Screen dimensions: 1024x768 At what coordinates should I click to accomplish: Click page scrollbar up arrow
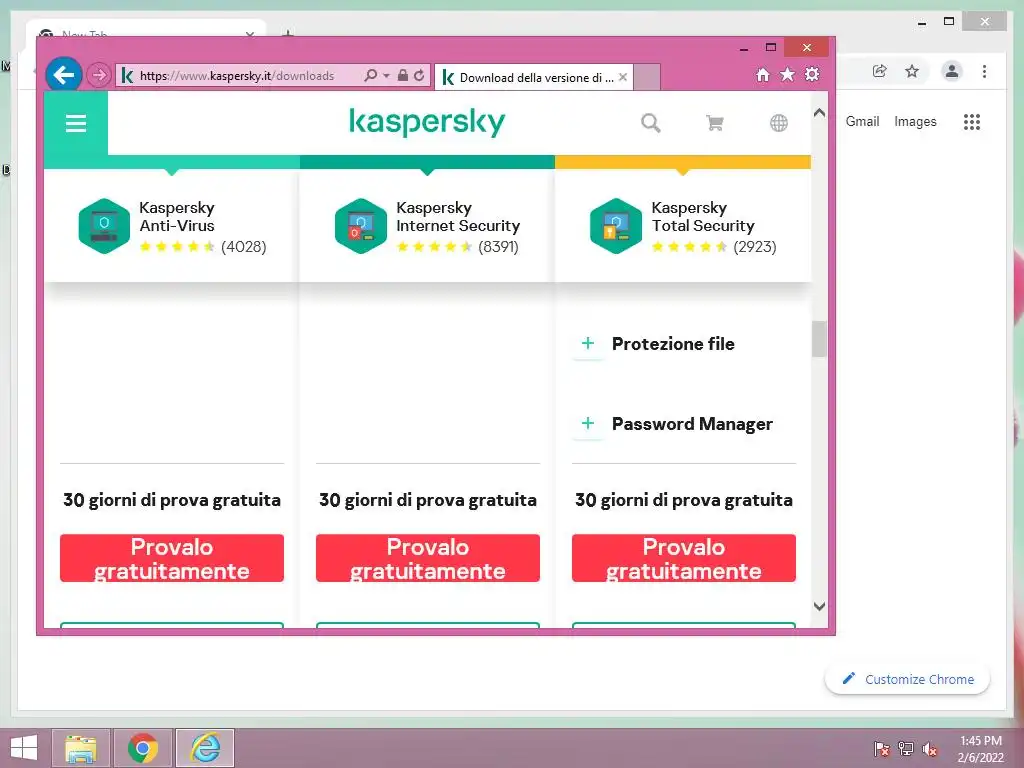820,113
